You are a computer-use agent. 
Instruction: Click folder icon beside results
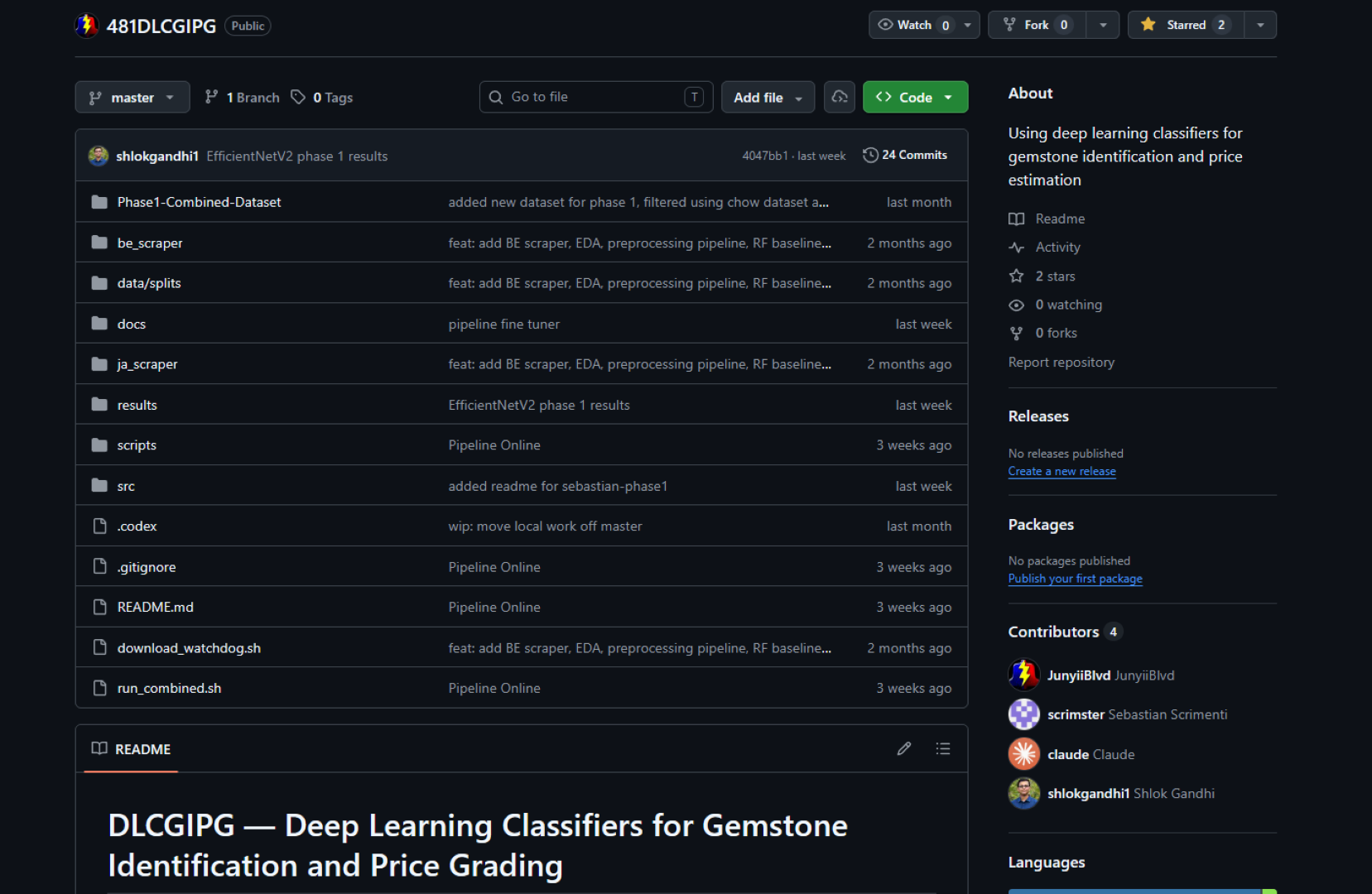click(99, 405)
